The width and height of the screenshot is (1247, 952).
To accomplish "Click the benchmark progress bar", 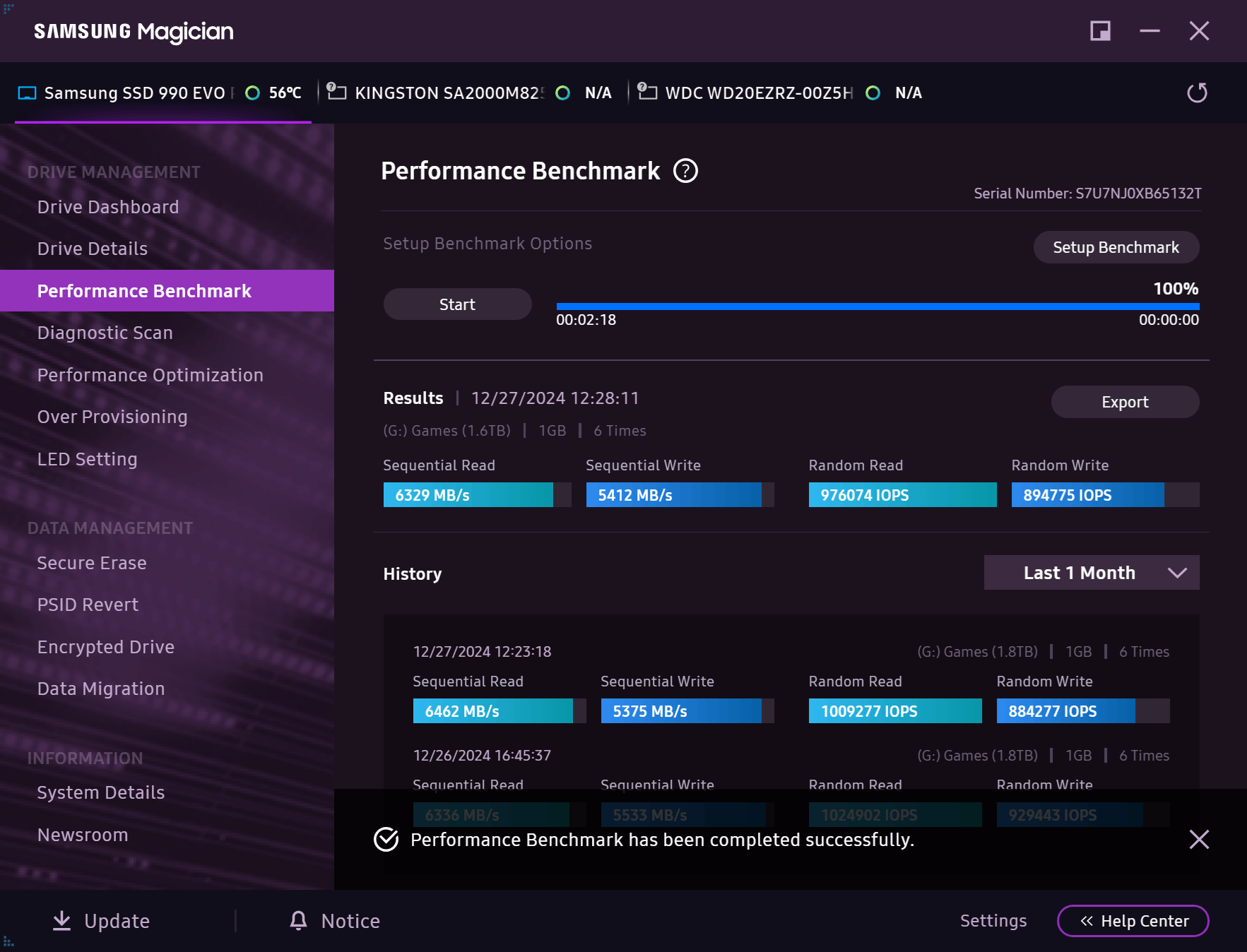I will [878, 307].
